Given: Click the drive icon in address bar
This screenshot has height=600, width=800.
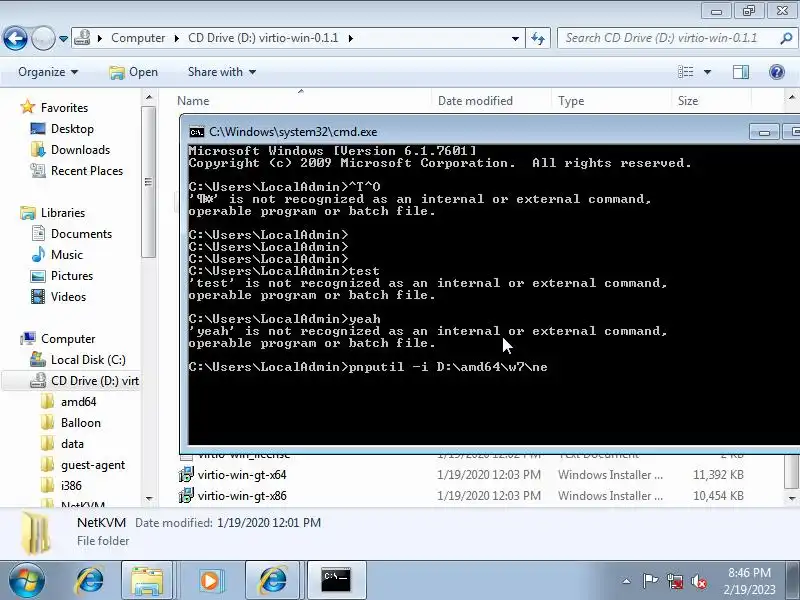Looking at the screenshot, I should [83, 38].
